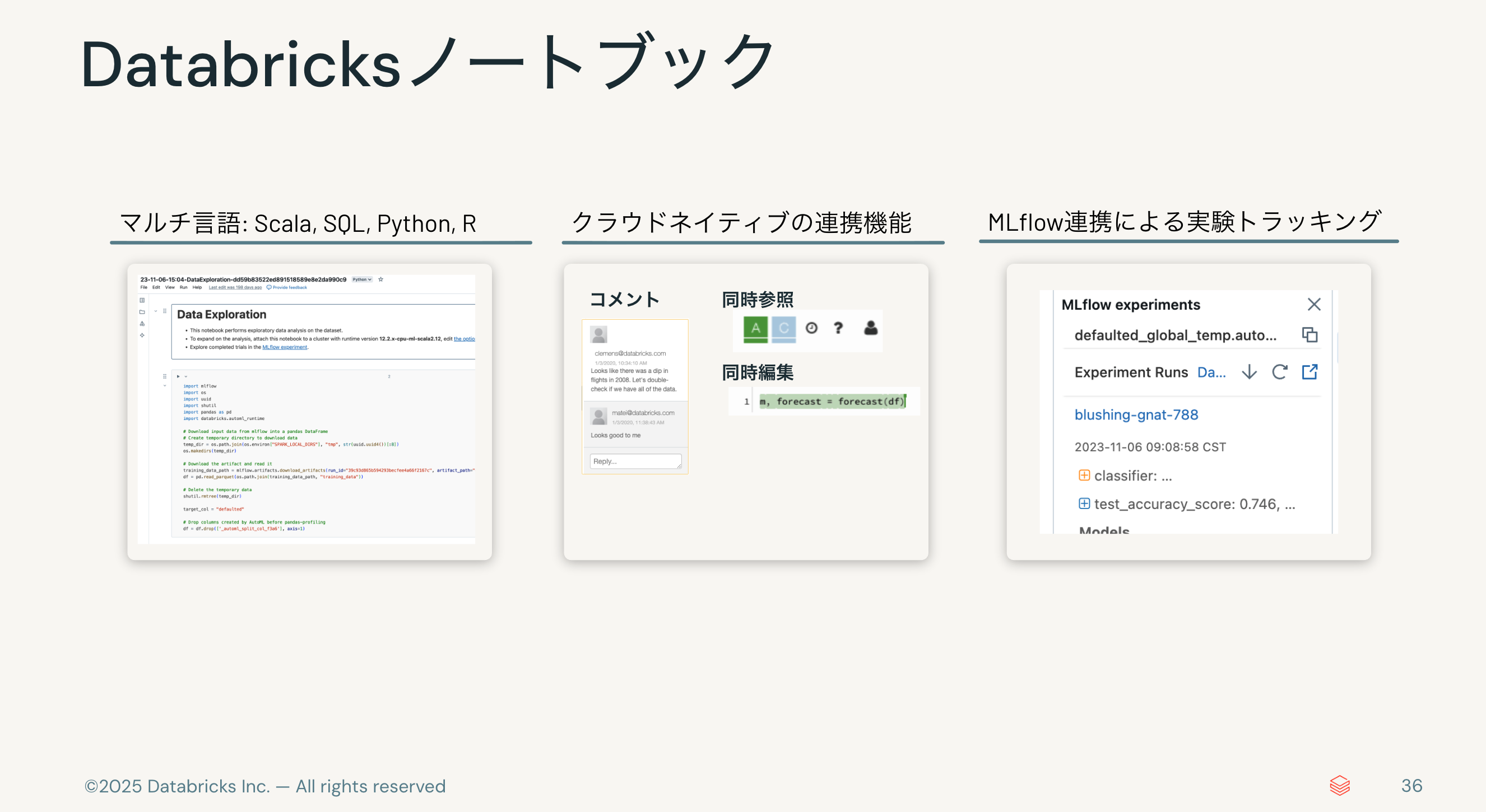Copy the defaulted_global_temp experiment name
Image resolution: width=1486 pixels, height=812 pixels.
1310,335
